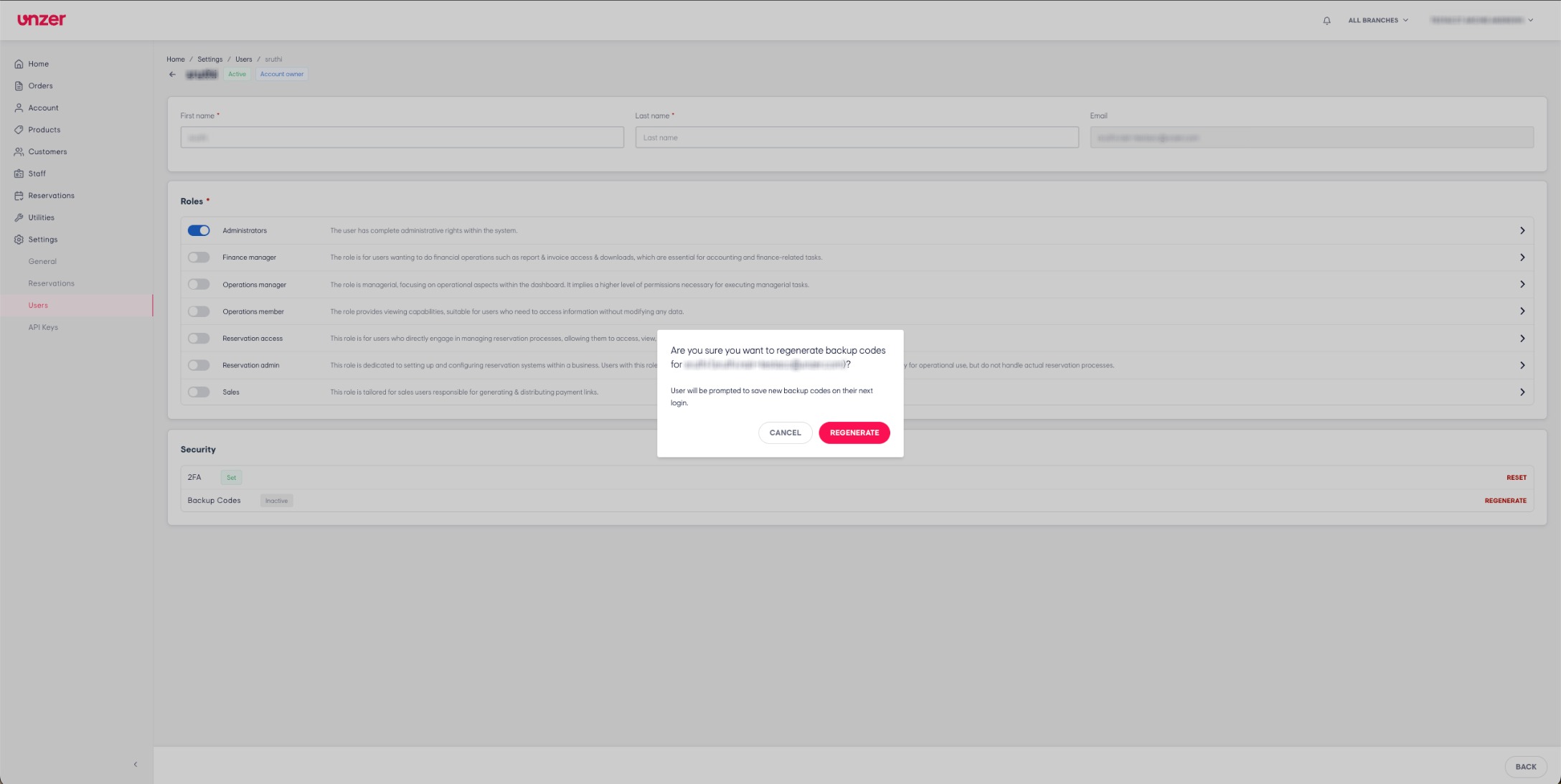Viewport: 1561px width, 784px height.
Task: Turn on Operations member role
Action: click(x=199, y=311)
